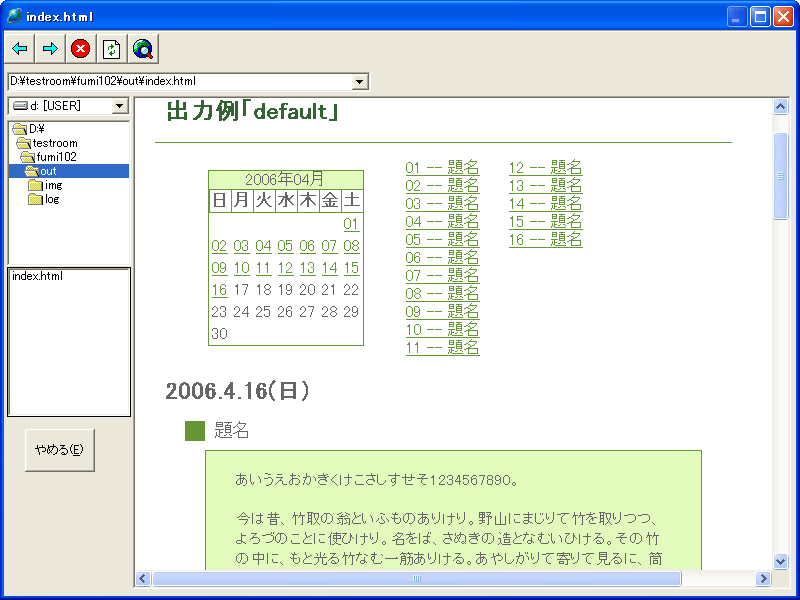Image resolution: width=800 pixels, height=600 pixels.
Task: Open the '15 -- 題名' entry link
Action: coord(545,221)
